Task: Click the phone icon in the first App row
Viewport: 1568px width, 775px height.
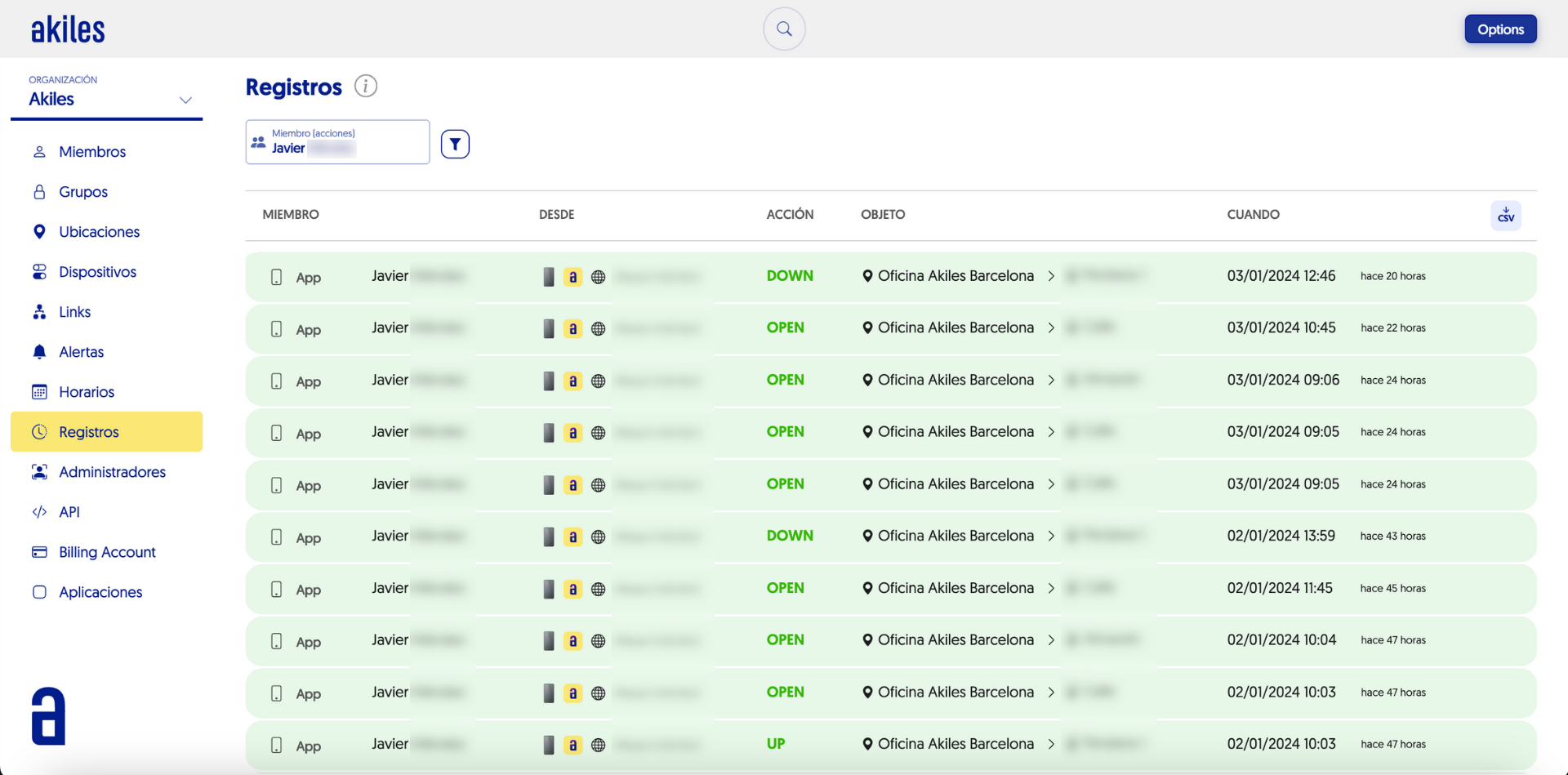Action: pyautogui.click(x=277, y=277)
